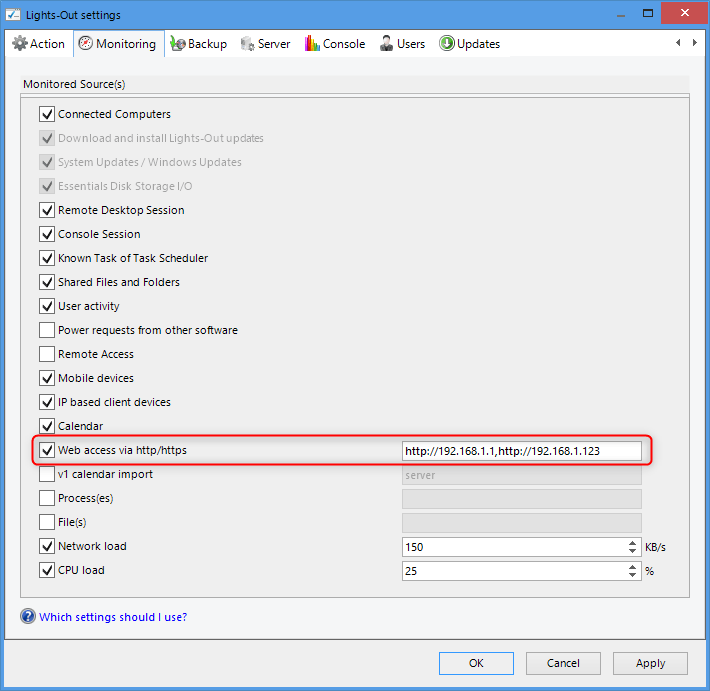
Task: Open the Server tab
Action: click(265, 44)
